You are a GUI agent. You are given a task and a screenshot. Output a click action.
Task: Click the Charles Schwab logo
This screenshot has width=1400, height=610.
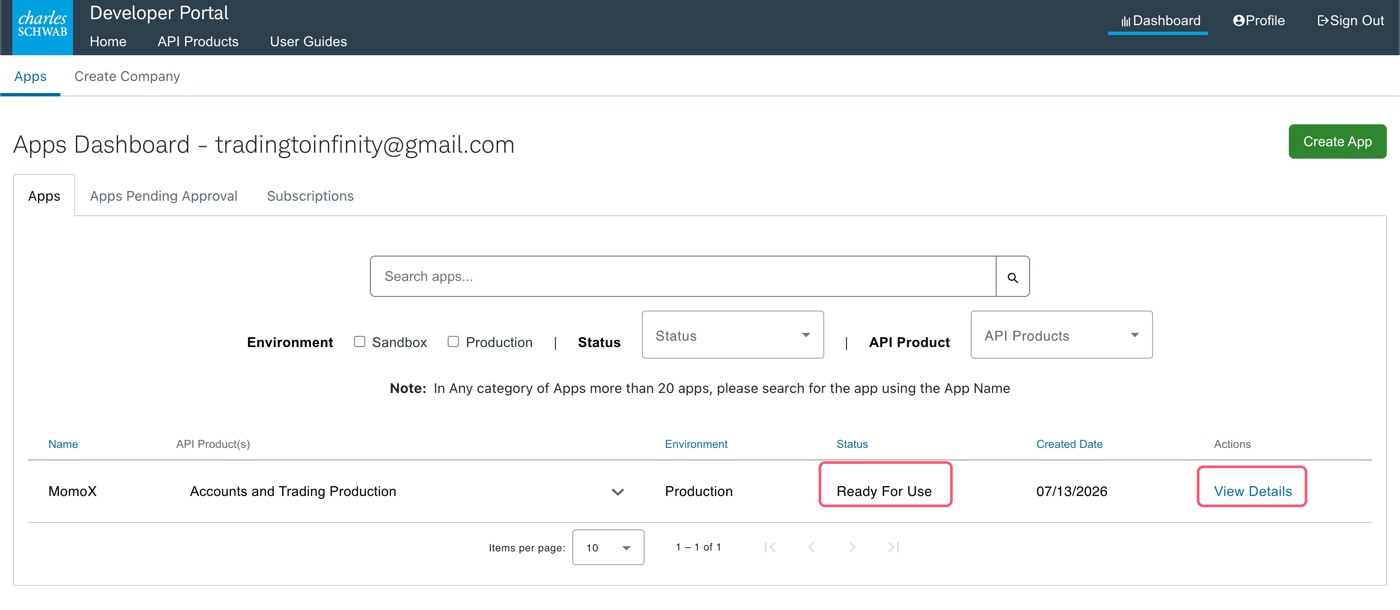pyautogui.click(x=43, y=27)
